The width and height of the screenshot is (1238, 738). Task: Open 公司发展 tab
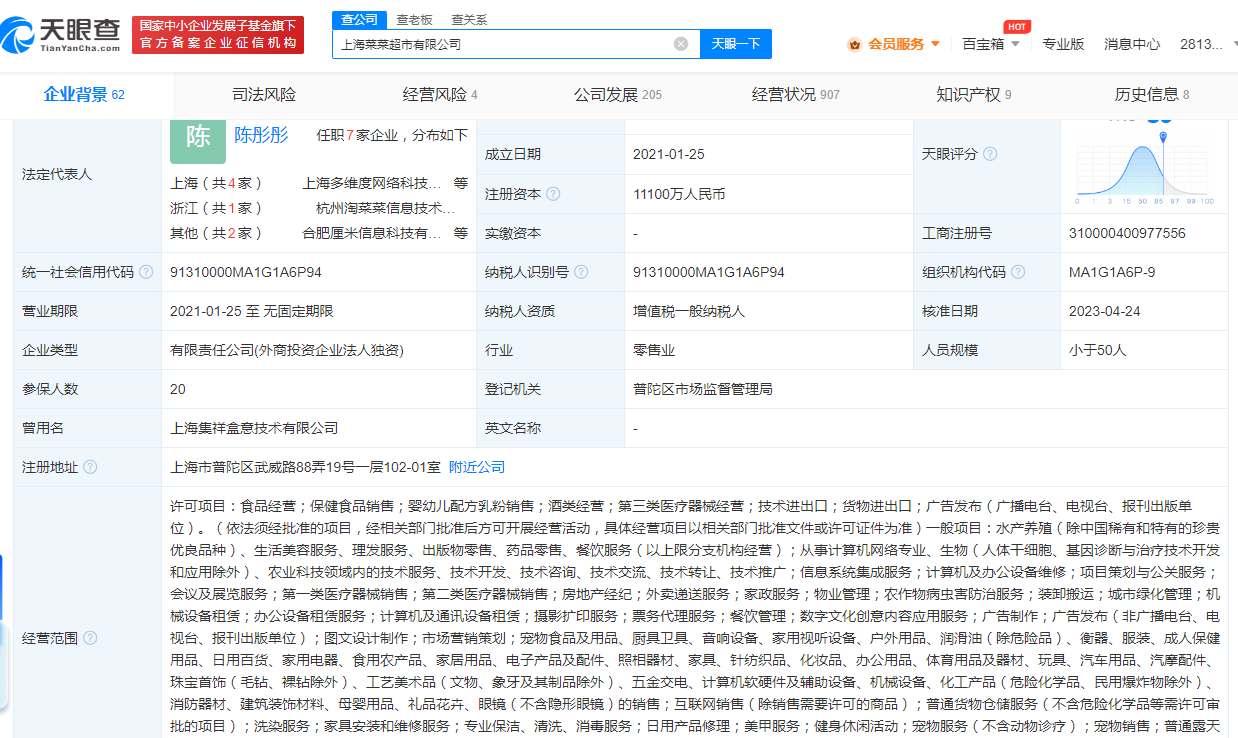point(618,95)
